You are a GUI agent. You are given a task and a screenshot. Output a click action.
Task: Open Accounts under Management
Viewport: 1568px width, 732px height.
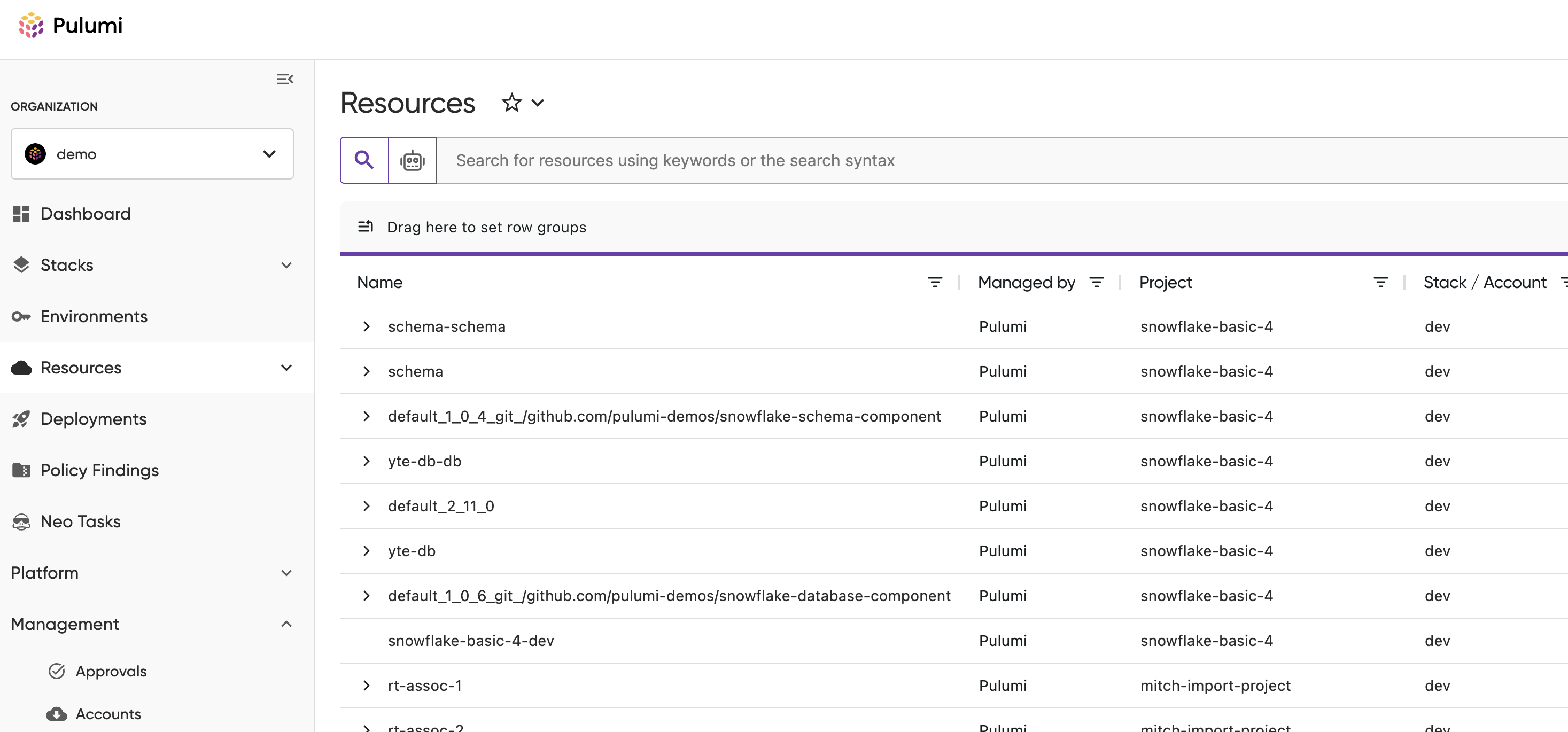click(x=108, y=714)
